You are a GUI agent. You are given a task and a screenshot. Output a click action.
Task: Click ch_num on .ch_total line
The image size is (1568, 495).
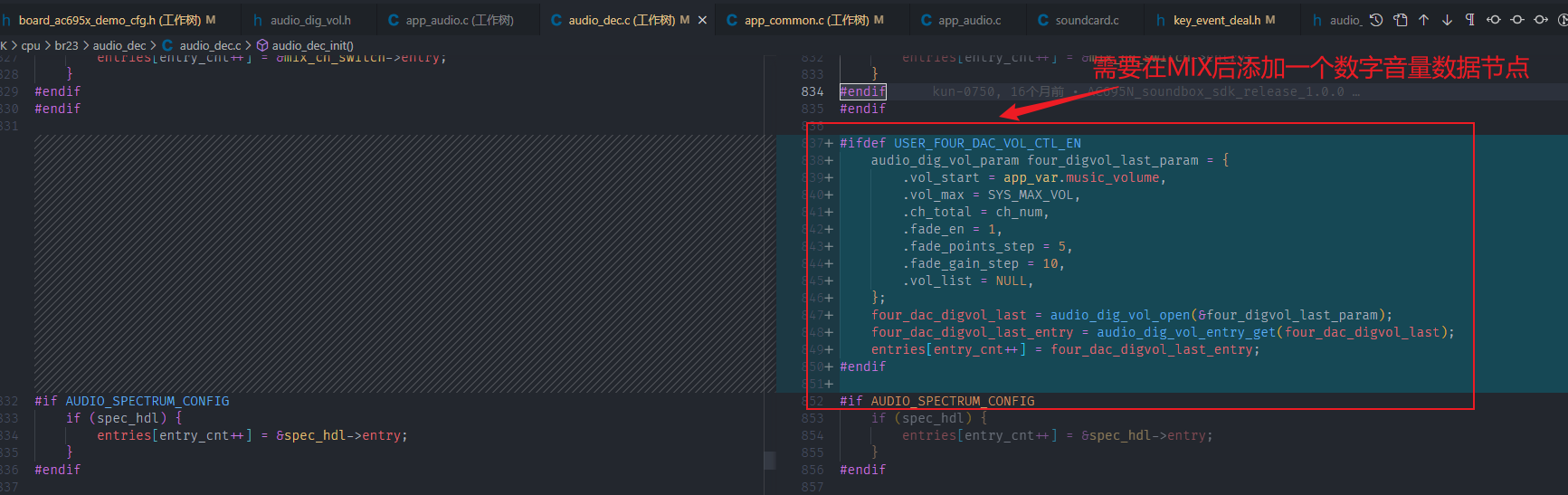[1019, 212]
